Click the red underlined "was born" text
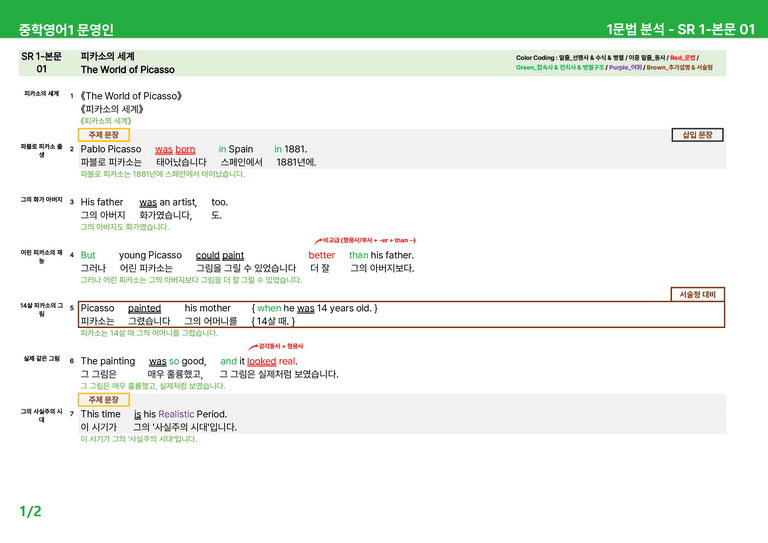 coord(175,149)
